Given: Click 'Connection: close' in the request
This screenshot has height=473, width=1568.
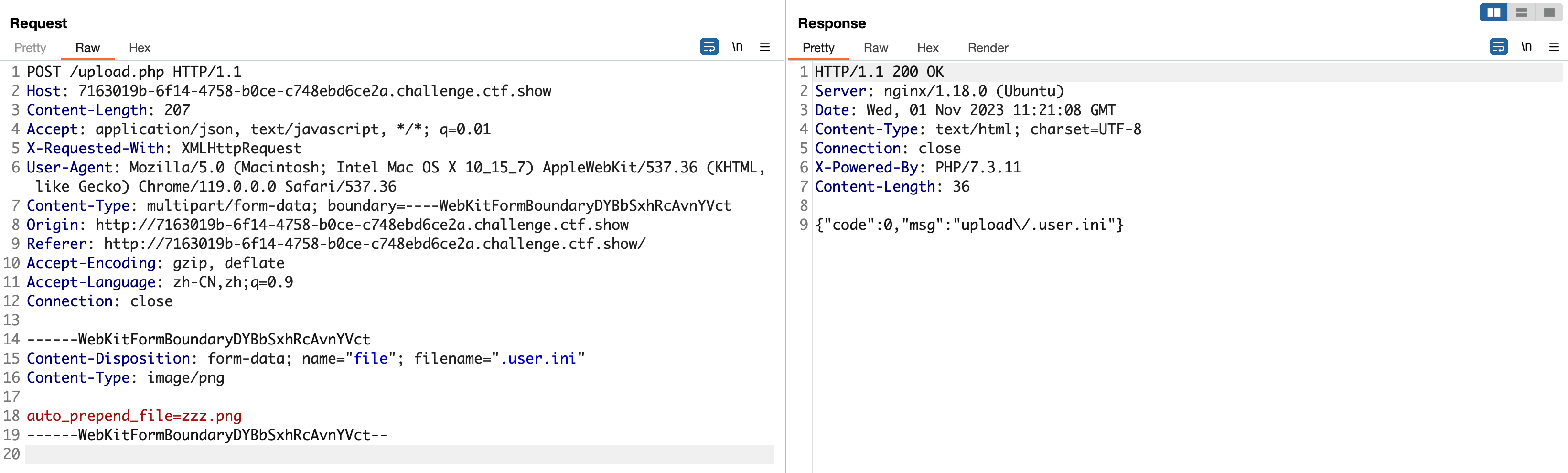Looking at the screenshot, I should click(100, 301).
